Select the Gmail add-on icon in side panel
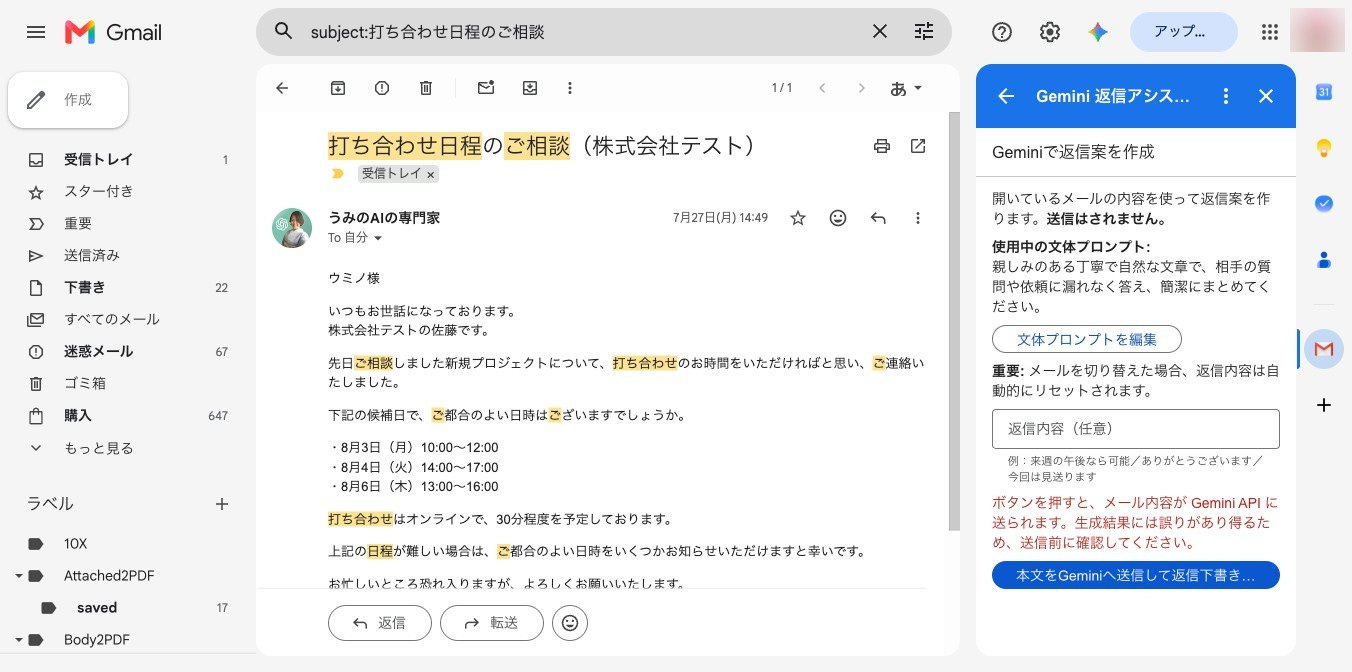This screenshot has width=1352, height=672. (1324, 349)
